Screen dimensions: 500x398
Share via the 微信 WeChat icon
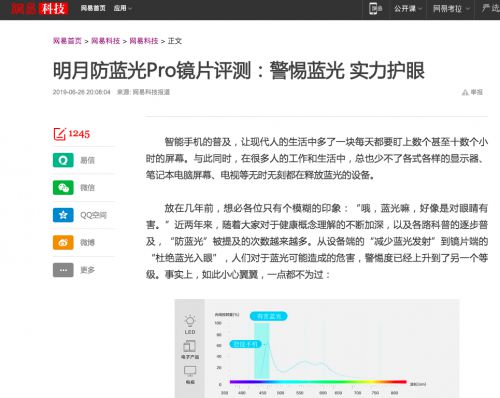click(63, 188)
